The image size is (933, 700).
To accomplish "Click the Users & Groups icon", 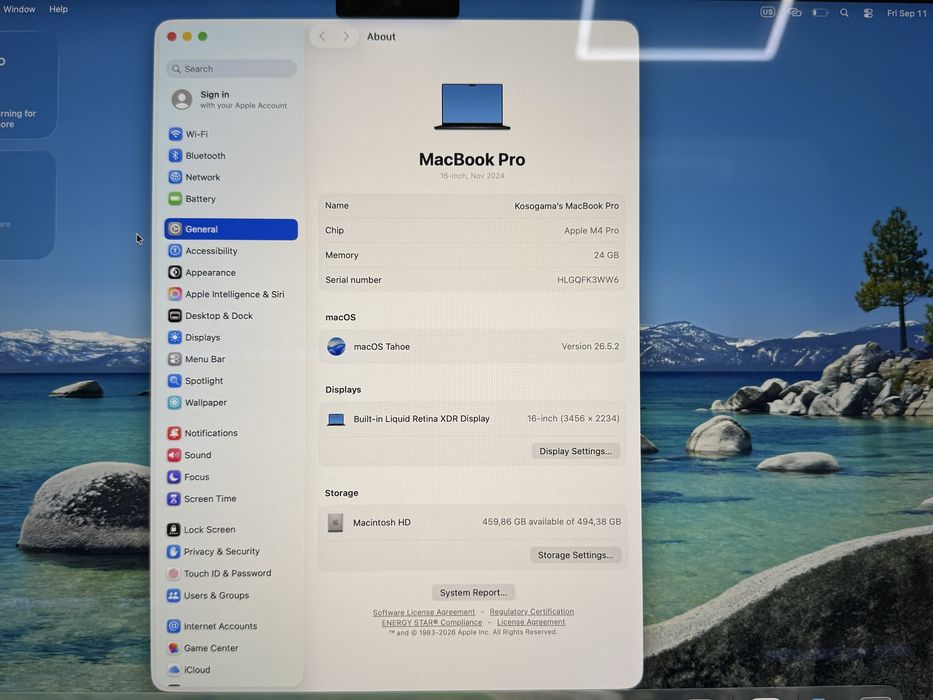I will point(173,595).
